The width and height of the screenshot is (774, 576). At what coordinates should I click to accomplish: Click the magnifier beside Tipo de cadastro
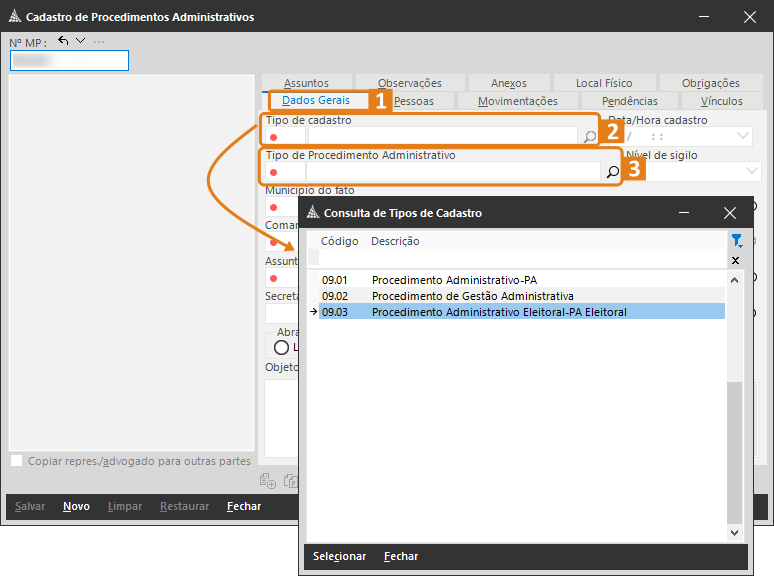[x=589, y=137]
